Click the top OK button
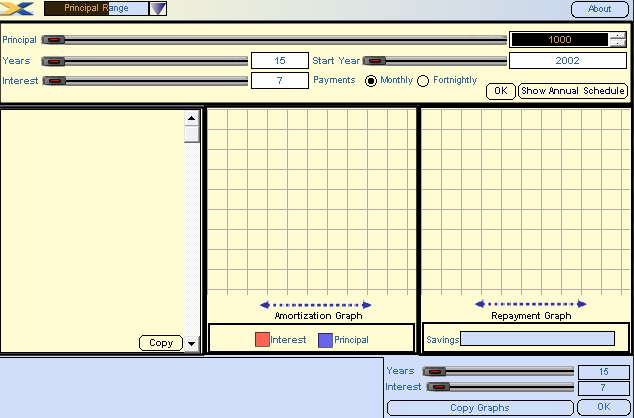The image size is (634, 418). tap(501, 91)
